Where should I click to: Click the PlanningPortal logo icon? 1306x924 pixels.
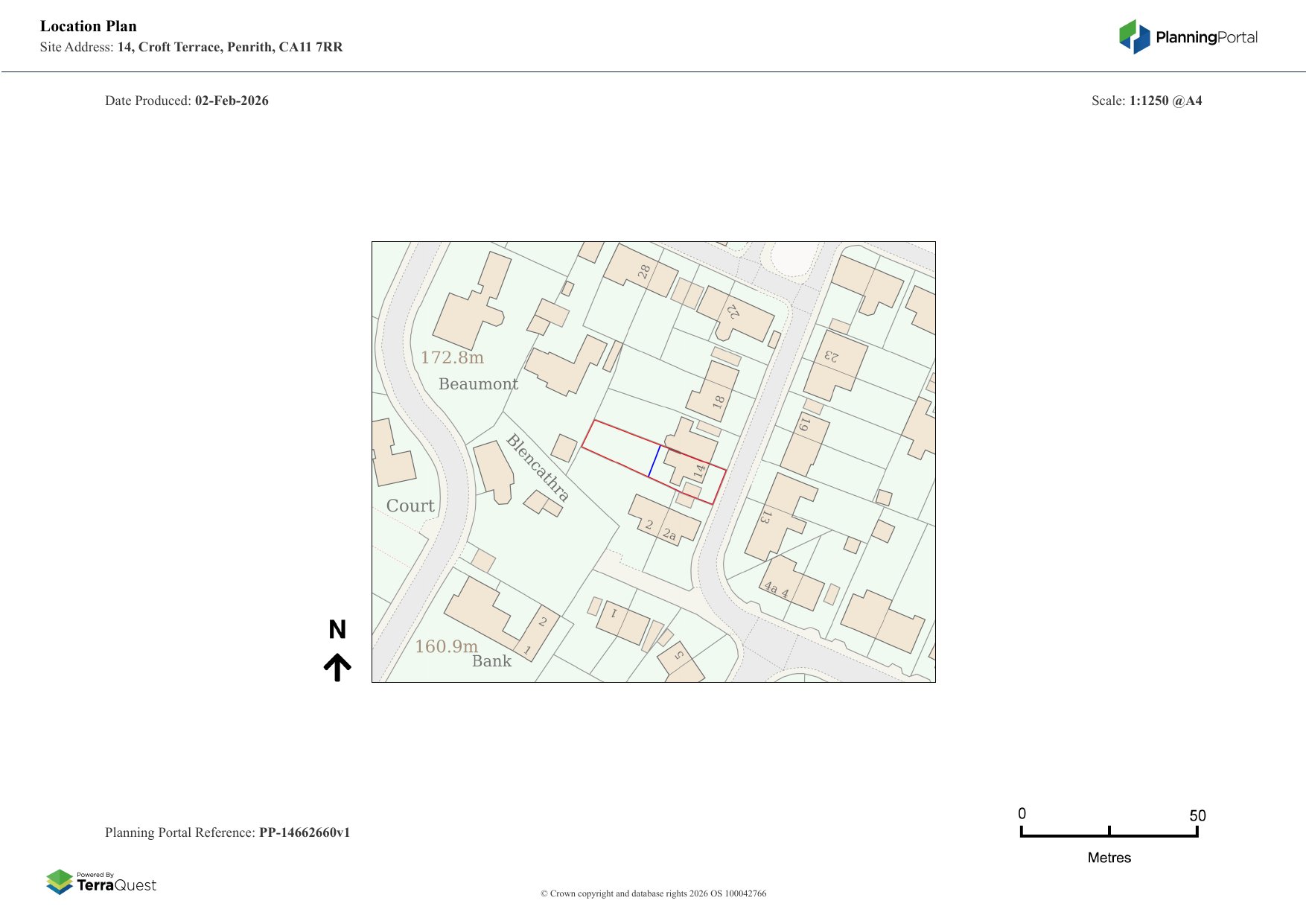(x=1134, y=37)
